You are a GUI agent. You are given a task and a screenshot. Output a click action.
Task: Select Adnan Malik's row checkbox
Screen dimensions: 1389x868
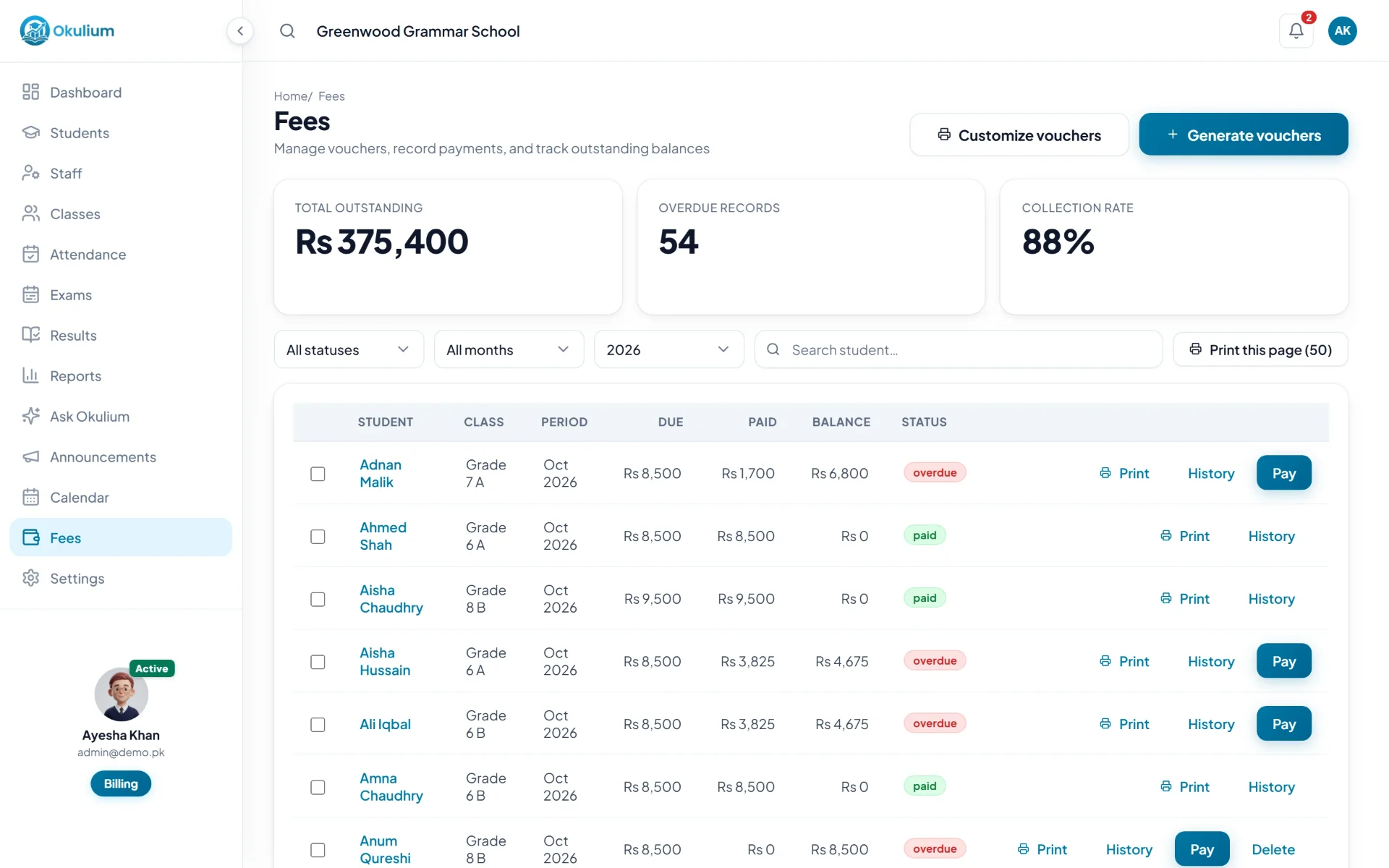point(318,474)
